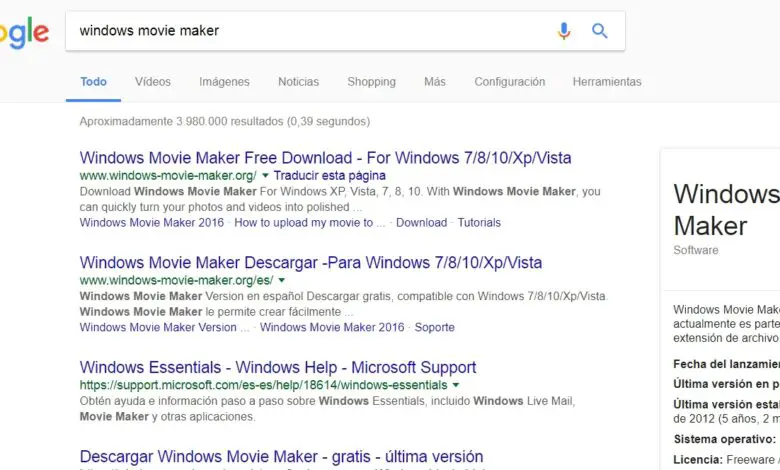Open Windows Movie Maker Version sitelink
The image size is (780, 470).
click(x=164, y=327)
